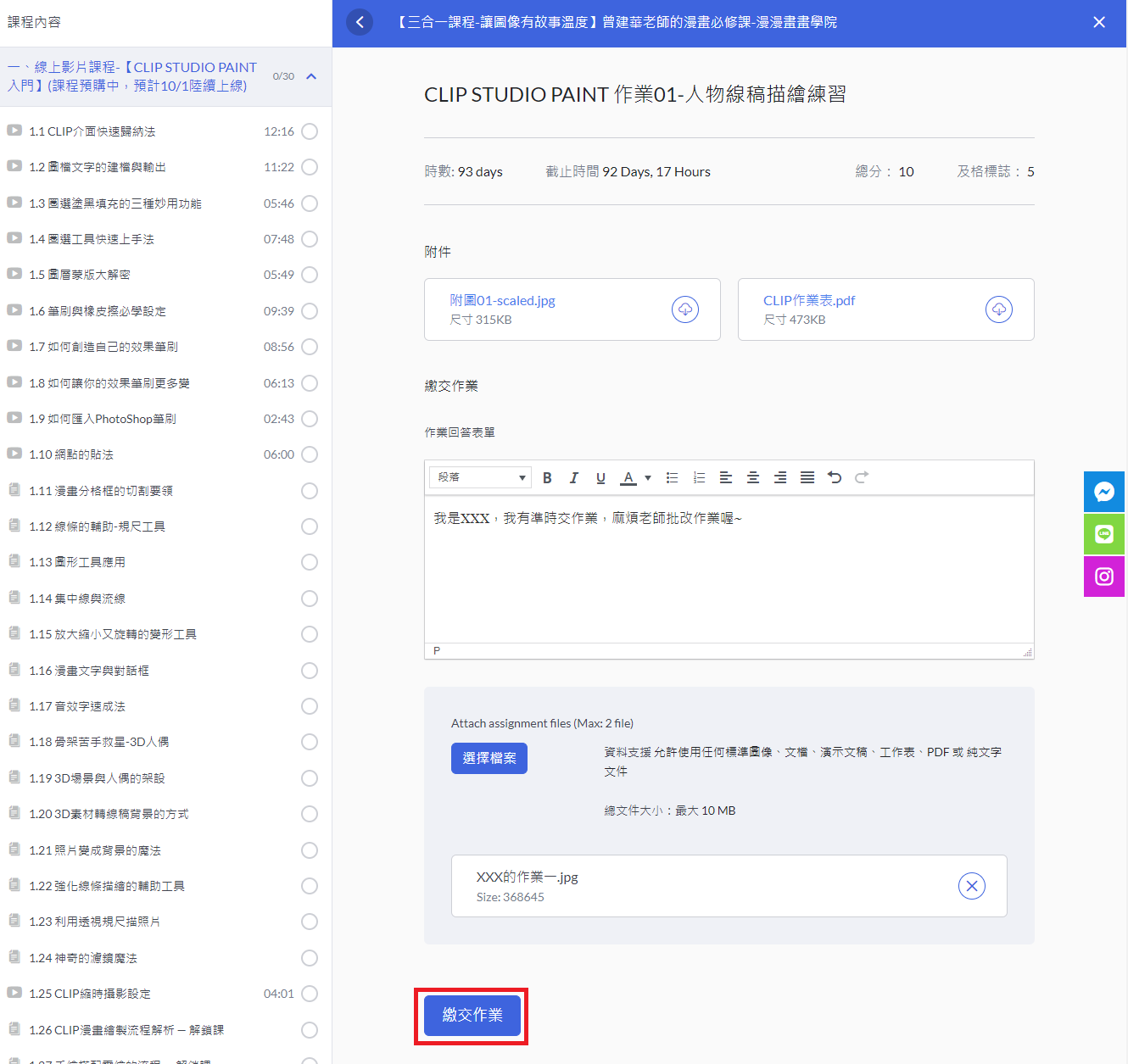Insert a numbered list in the editor

700,477
